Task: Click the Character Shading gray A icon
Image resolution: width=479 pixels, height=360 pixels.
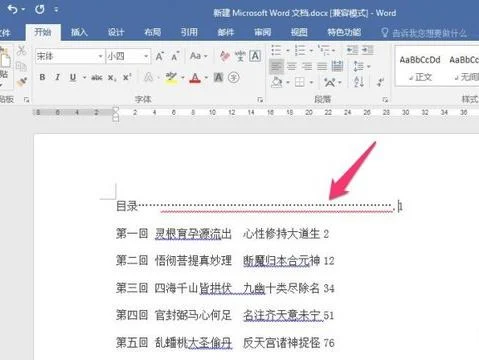Action: (x=218, y=78)
